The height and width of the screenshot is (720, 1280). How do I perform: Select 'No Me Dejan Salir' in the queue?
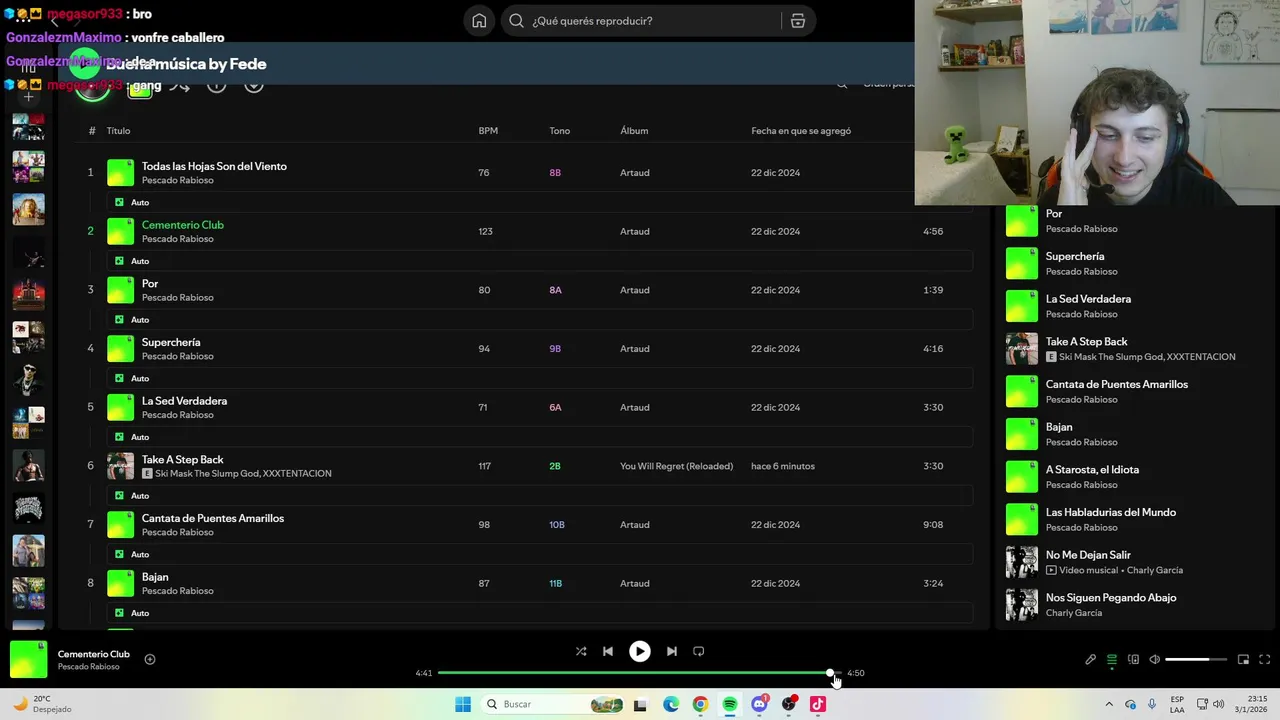(x=1088, y=555)
